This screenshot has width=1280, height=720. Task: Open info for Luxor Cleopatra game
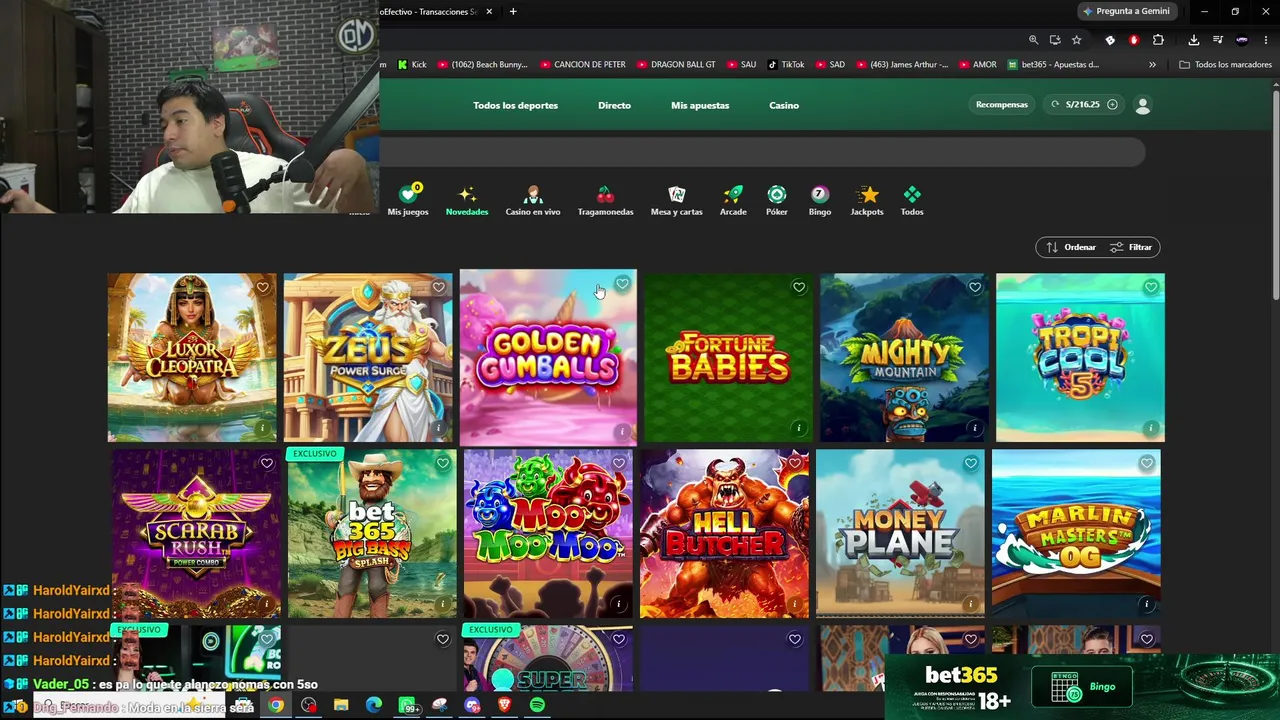pos(262,428)
